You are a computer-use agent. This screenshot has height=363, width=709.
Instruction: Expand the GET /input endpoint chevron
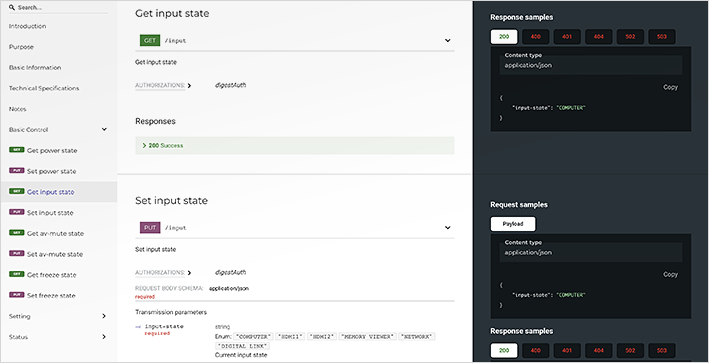(448, 41)
